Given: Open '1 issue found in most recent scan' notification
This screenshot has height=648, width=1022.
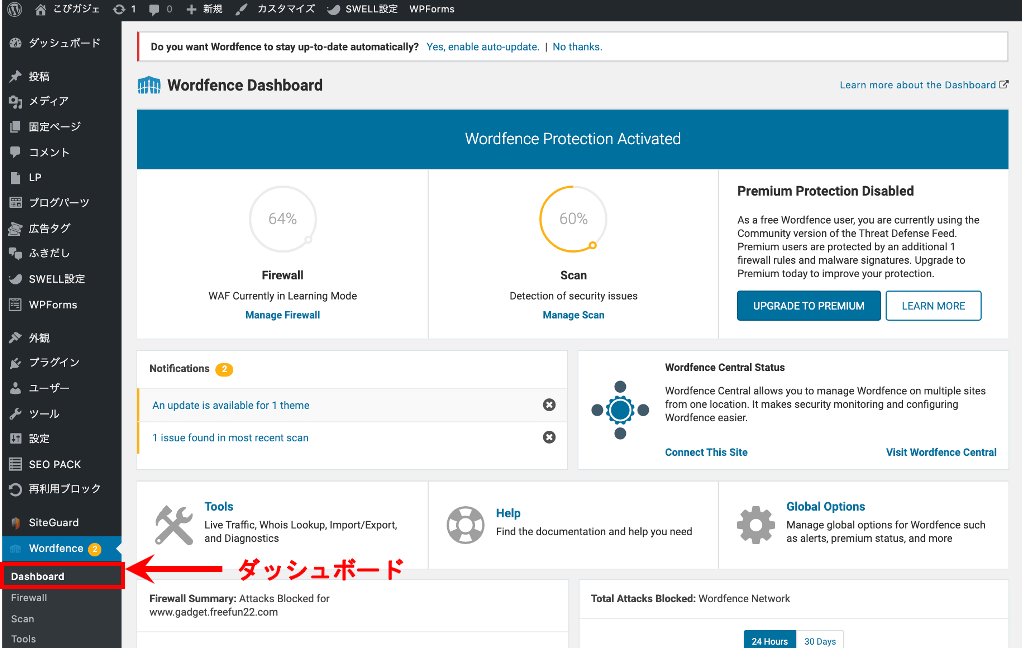Looking at the screenshot, I should (x=230, y=437).
